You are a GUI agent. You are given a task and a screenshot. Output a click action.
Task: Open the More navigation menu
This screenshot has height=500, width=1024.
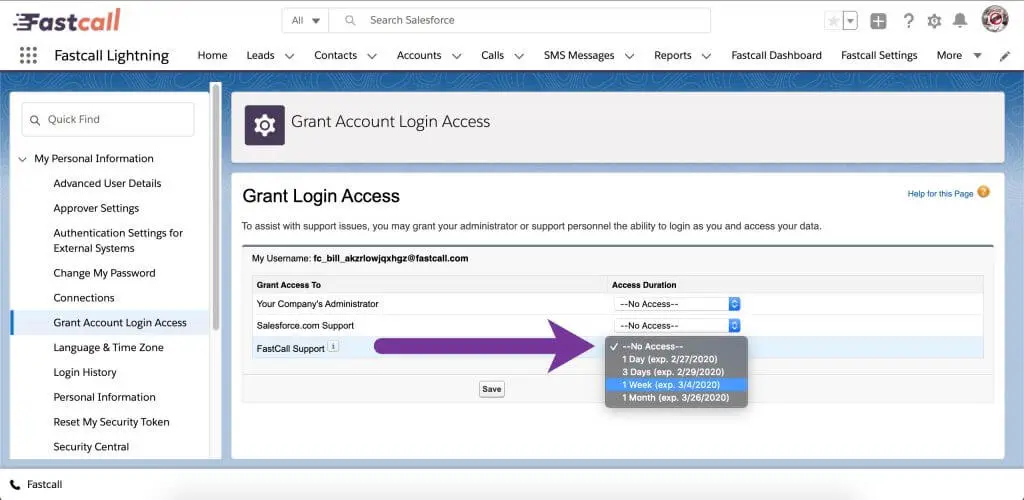tap(959, 55)
